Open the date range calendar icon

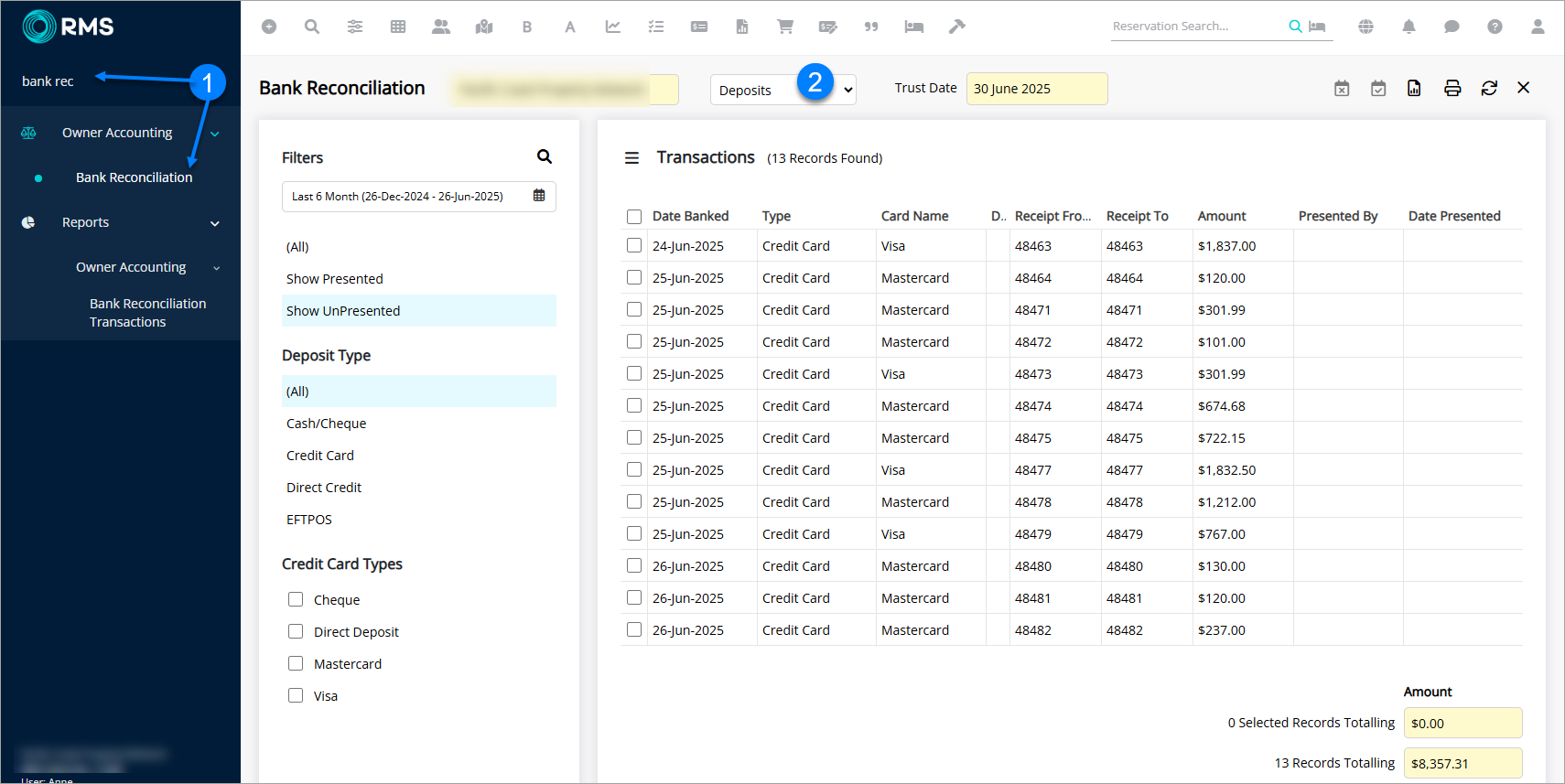[x=539, y=196]
